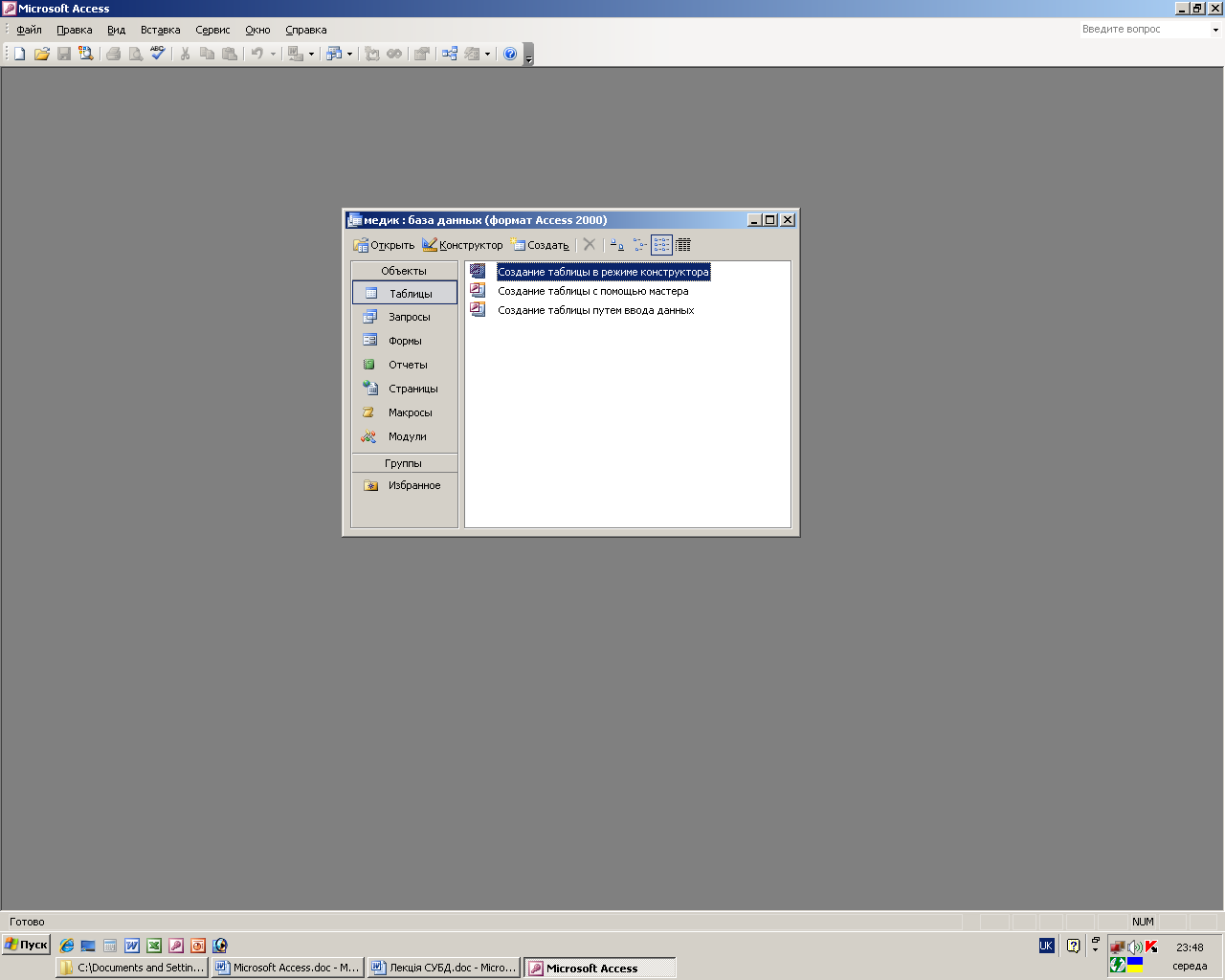Viewport: 1225px width, 980px height.
Task: Toggle the List view button
Action: coord(661,245)
